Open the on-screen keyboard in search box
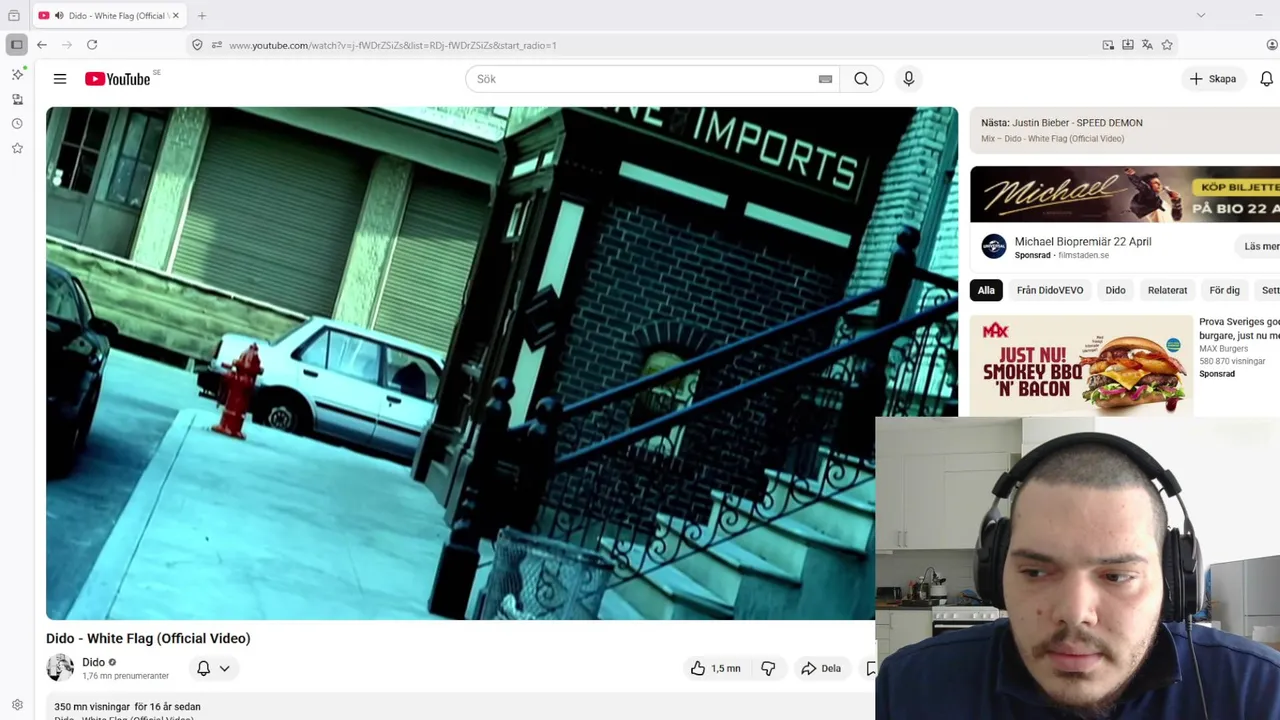Image resolution: width=1280 pixels, height=720 pixels. [x=825, y=79]
